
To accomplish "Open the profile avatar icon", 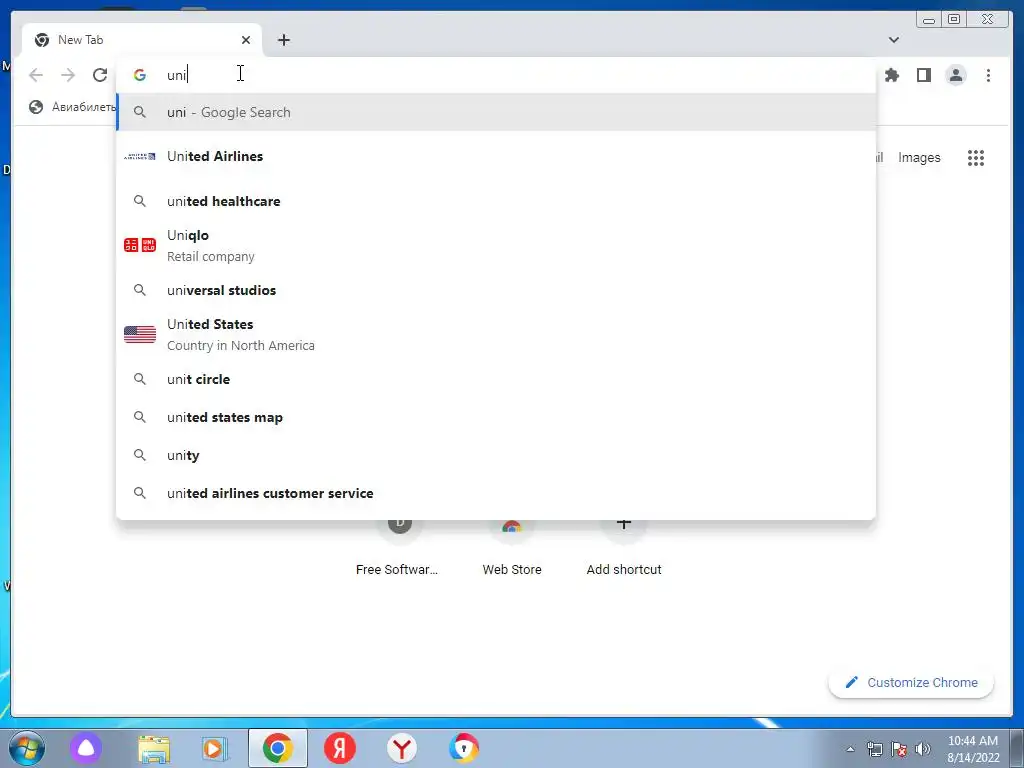I will pyautogui.click(x=955, y=75).
